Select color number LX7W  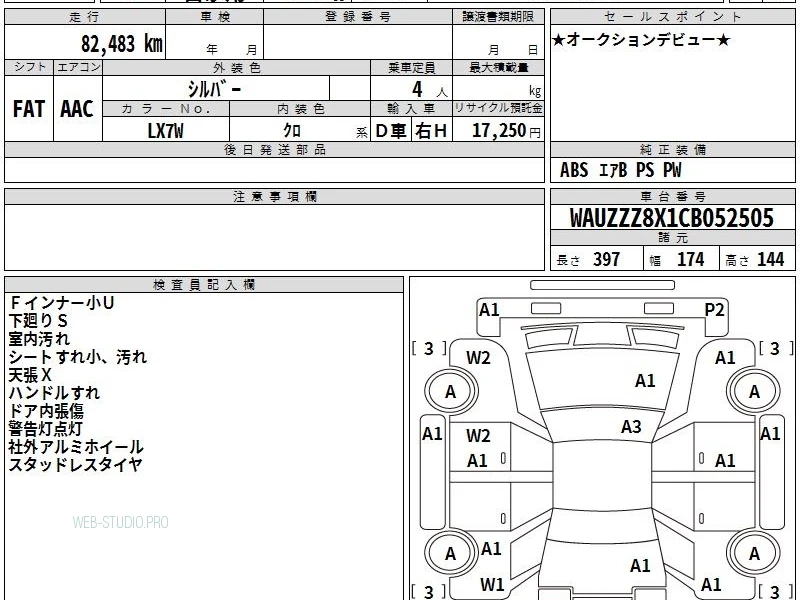(x=165, y=131)
